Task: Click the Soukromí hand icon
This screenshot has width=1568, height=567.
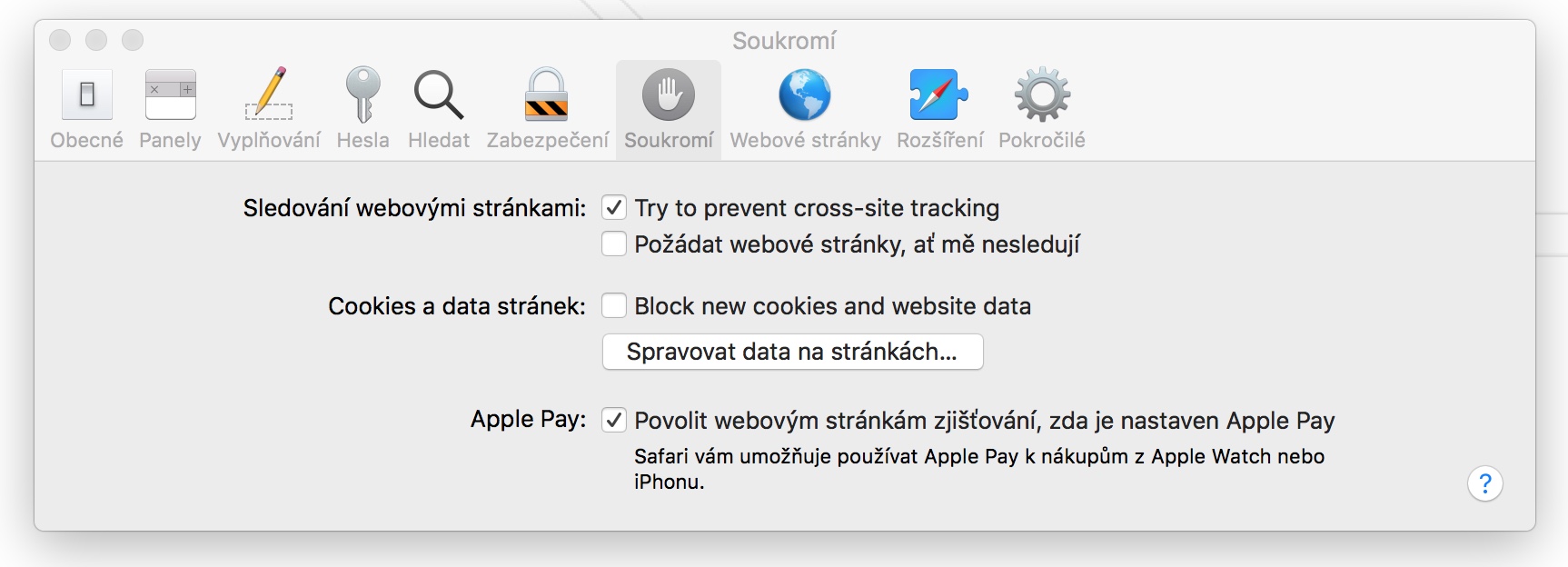Action: point(669,94)
